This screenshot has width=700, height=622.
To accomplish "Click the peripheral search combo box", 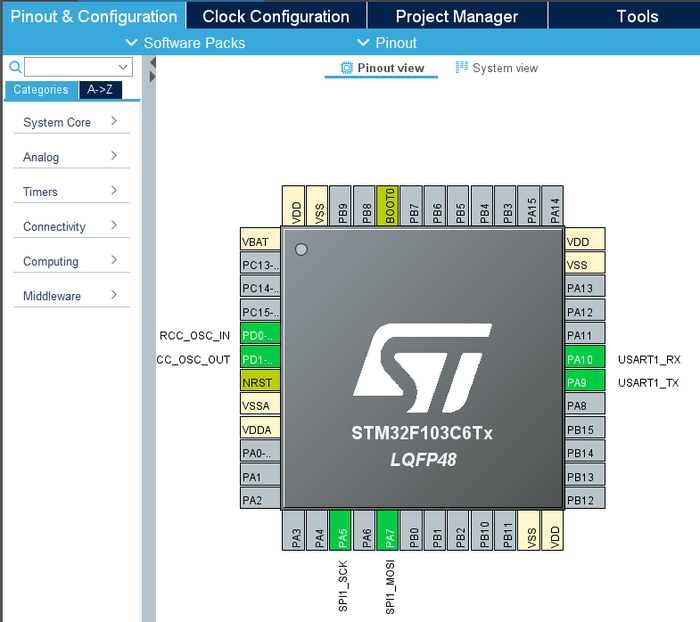I will point(79,67).
